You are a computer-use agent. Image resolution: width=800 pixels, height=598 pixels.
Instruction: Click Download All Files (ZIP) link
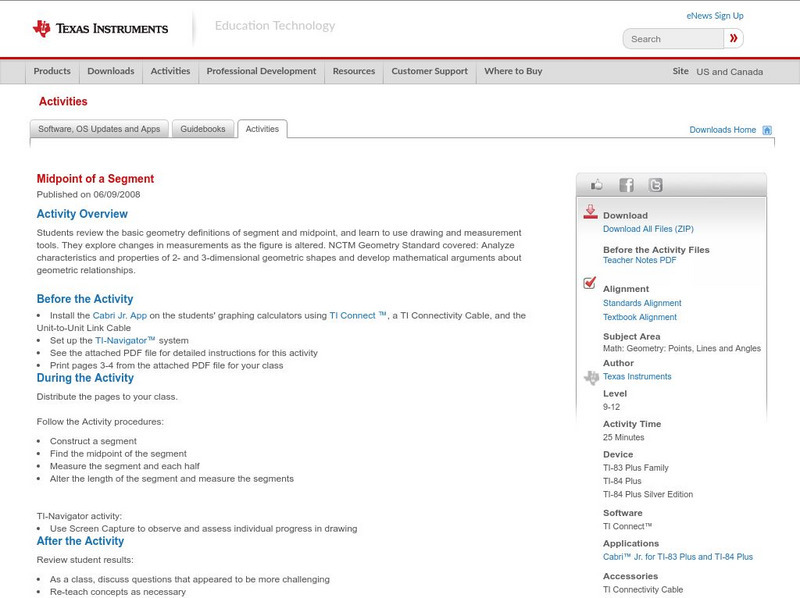(x=648, y=229)
